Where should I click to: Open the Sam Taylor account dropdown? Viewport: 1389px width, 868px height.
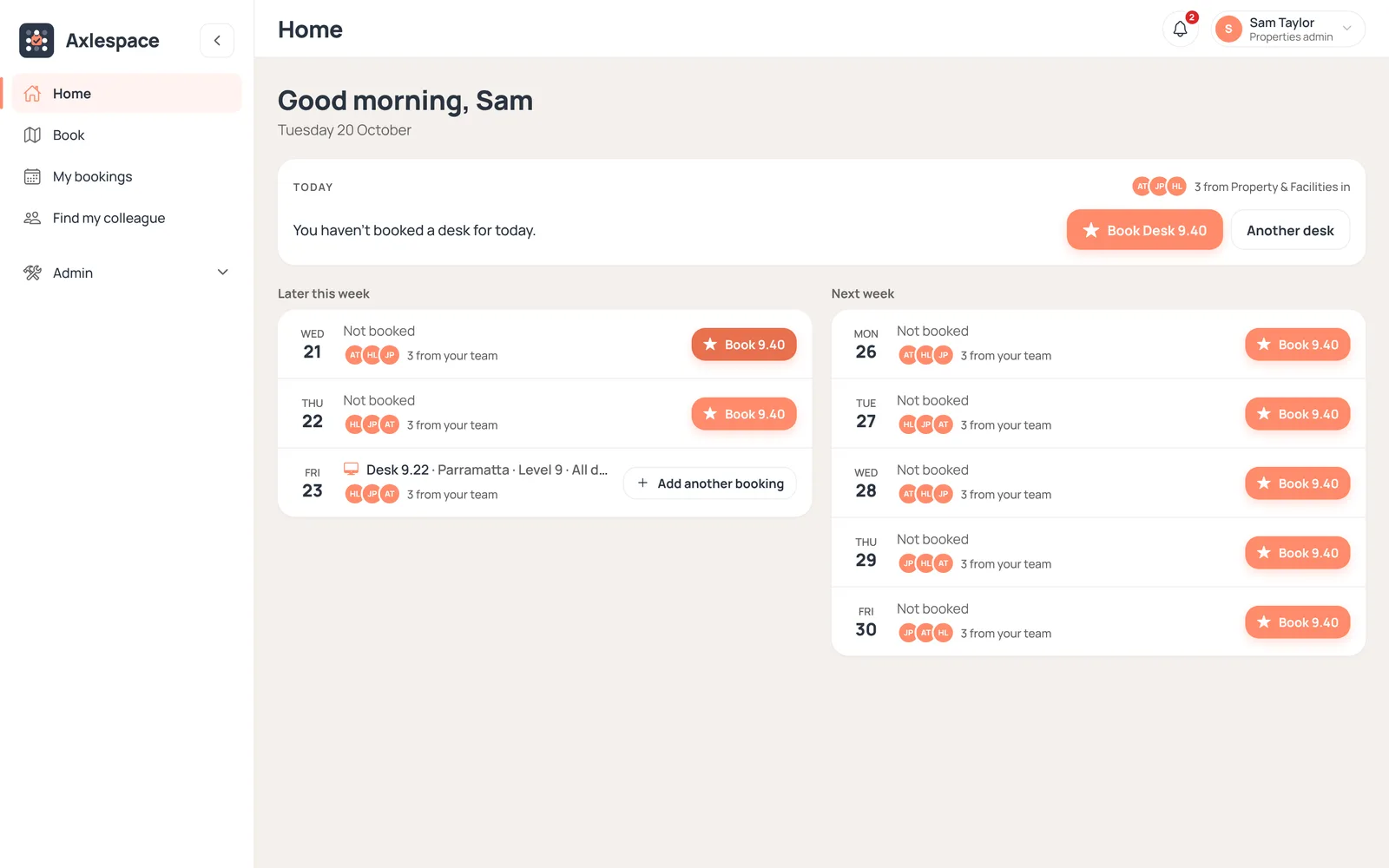1288,30
